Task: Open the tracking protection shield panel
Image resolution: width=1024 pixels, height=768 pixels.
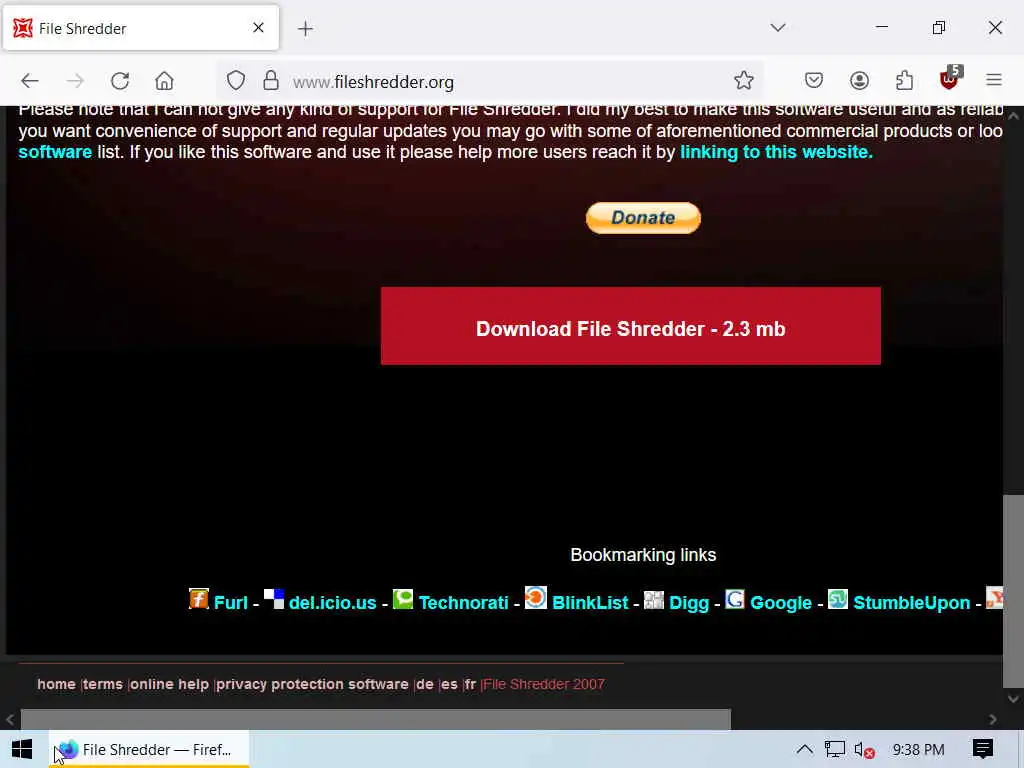Action: [x=236, y=81]
